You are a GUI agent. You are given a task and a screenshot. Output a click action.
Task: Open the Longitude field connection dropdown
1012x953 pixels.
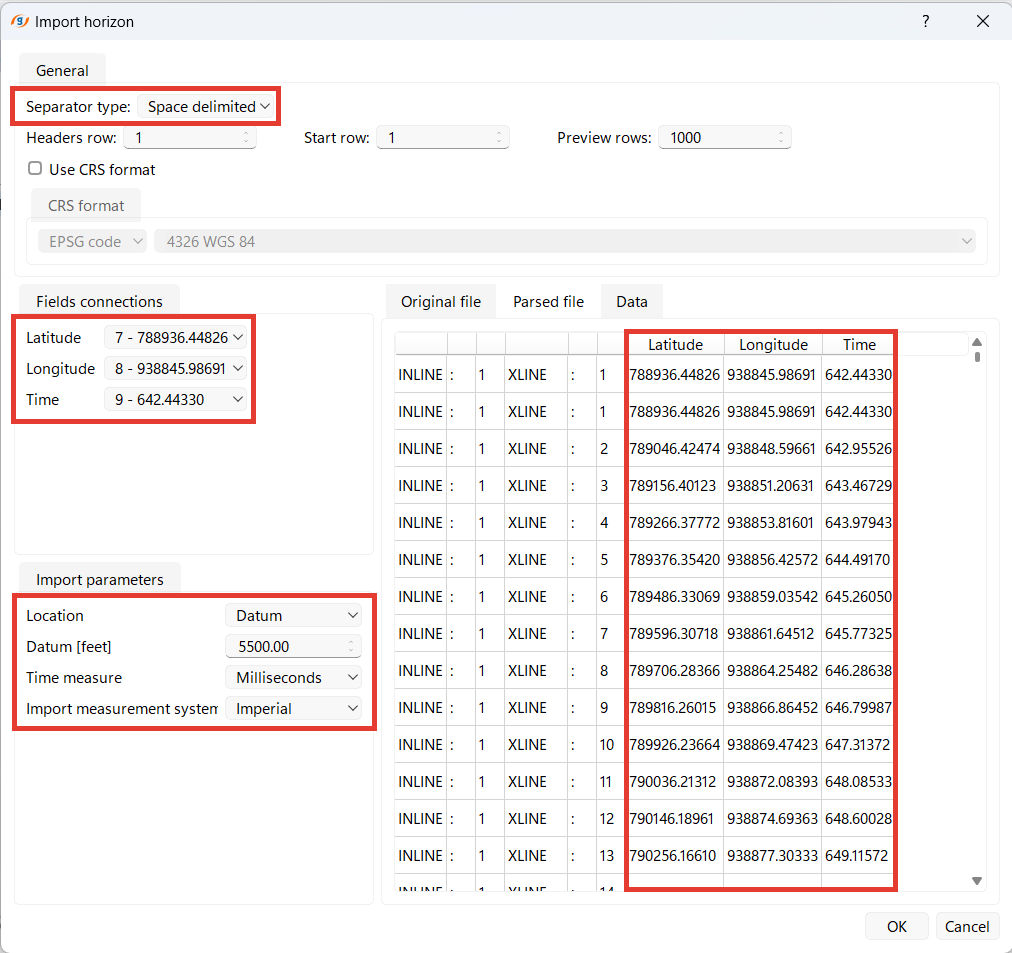tap(175, 369)
